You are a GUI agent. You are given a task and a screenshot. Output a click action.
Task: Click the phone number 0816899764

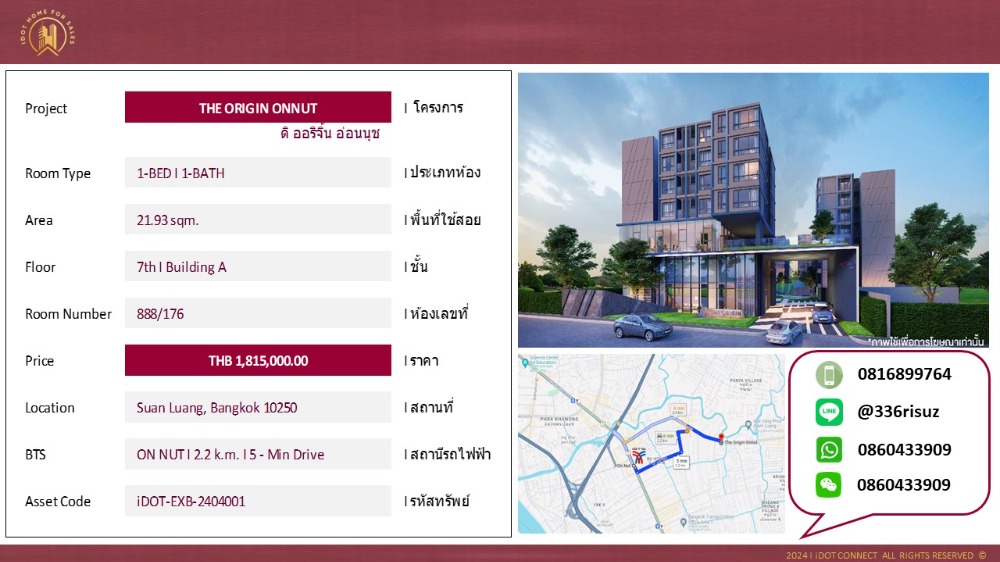click(x=904, y=374)
